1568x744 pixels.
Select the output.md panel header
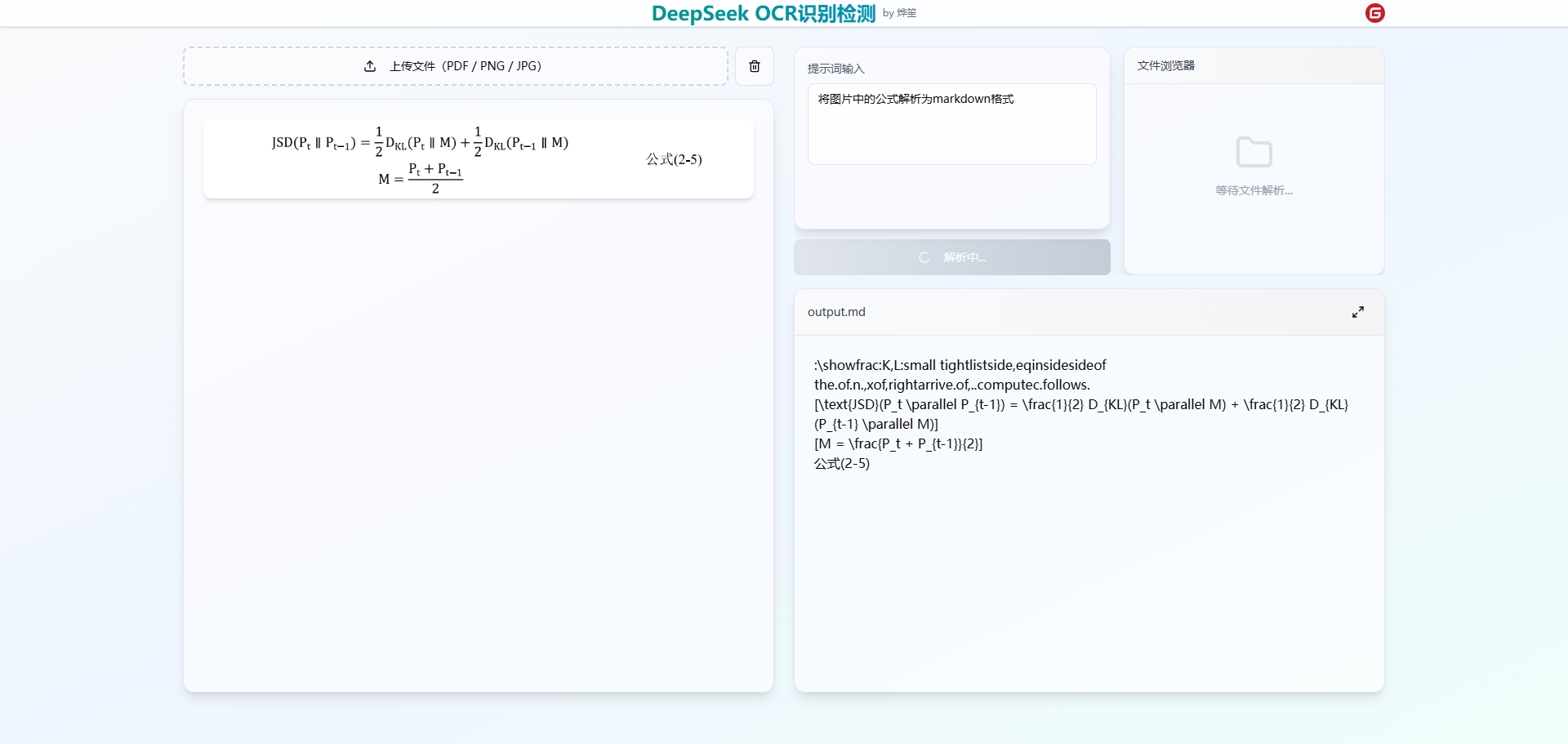click(x=836, y=312)
